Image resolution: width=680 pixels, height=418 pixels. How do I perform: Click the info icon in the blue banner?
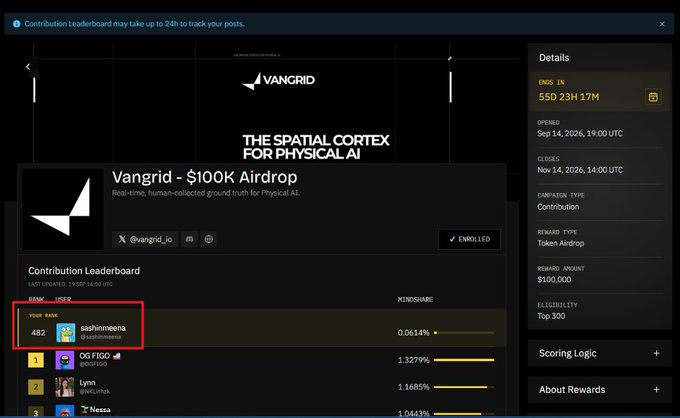pyautogui.click(x=16, y=24)
